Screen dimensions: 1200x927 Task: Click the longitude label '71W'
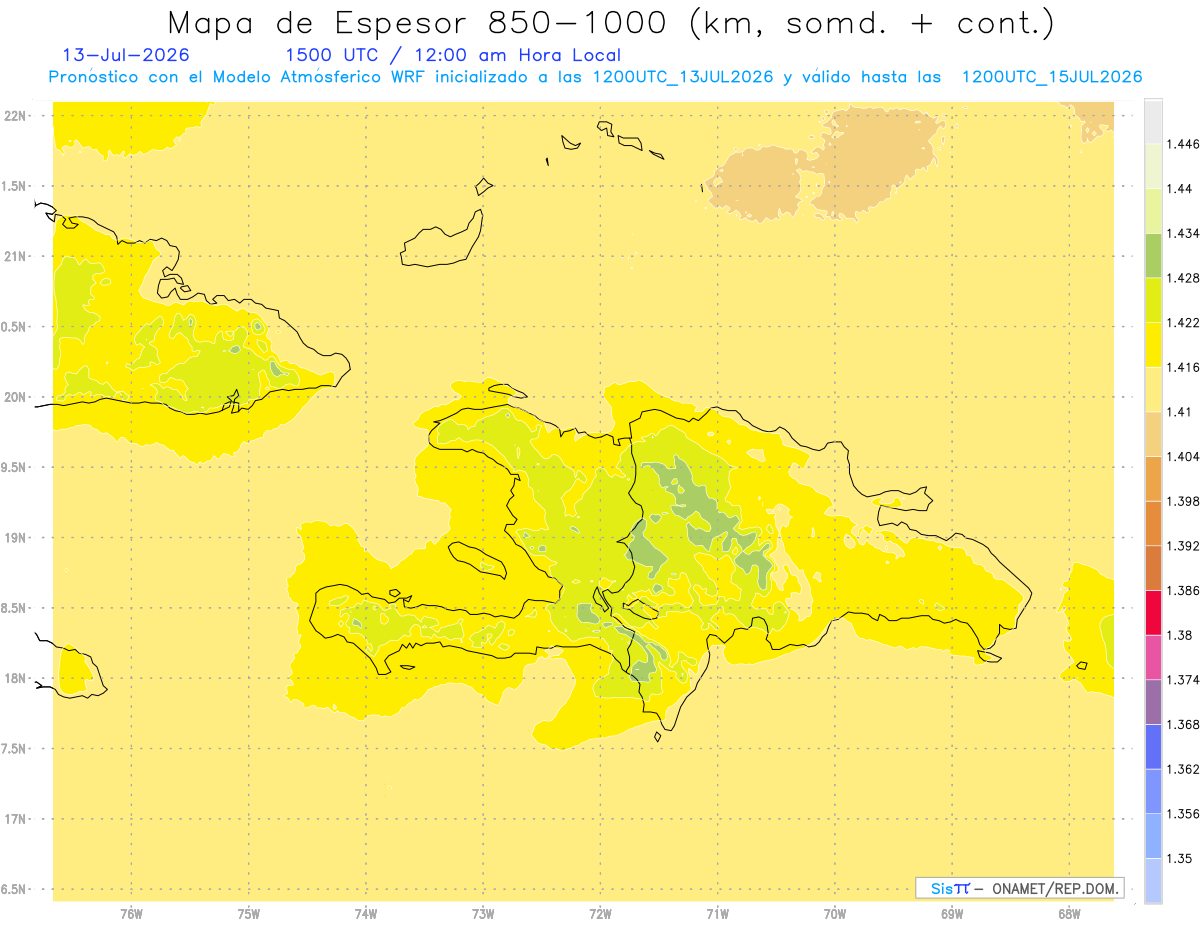pyautogui.click(x=717, y=914)
